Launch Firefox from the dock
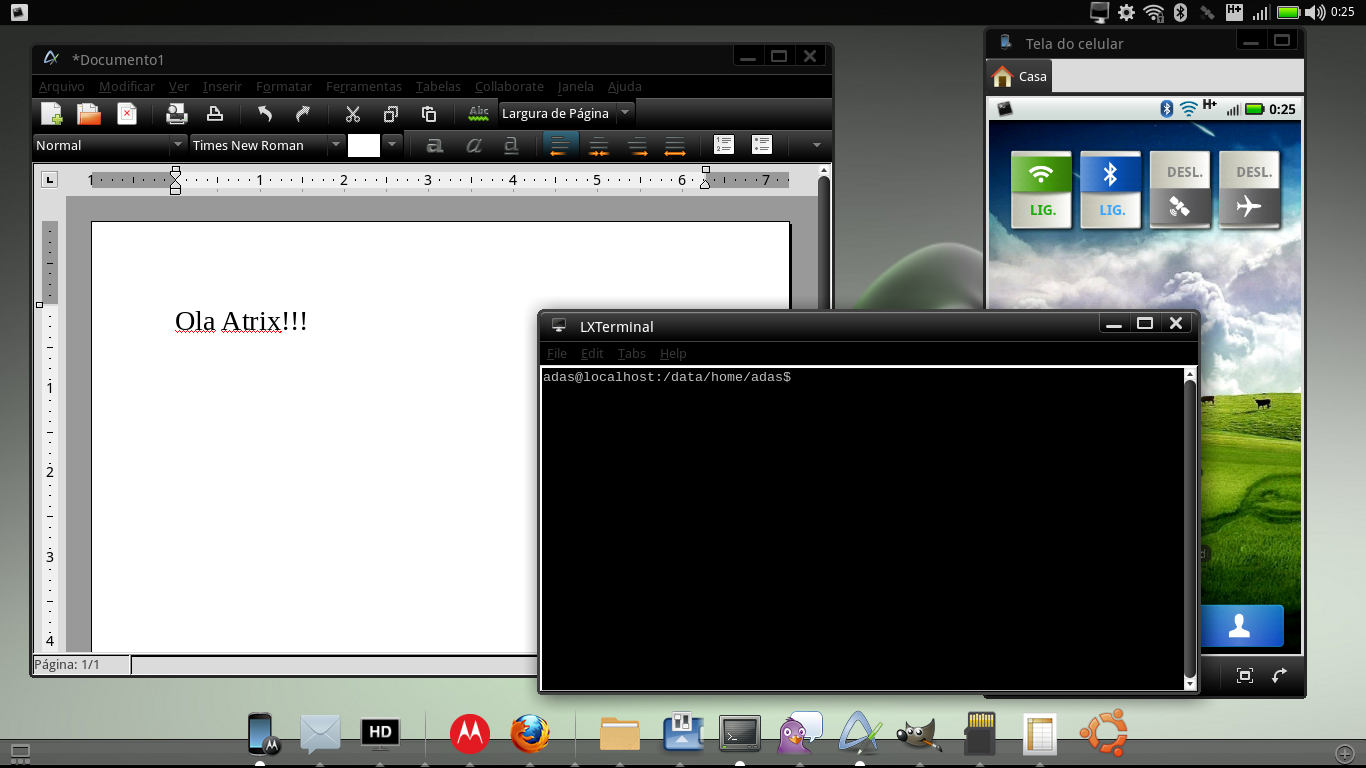This screenshot has height=768, width=1366. pyautogui.click(x=530, y=734)
